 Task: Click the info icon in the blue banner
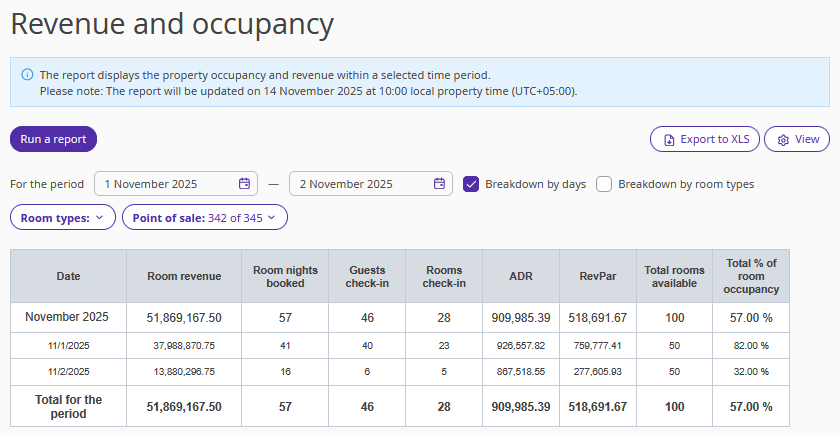tap(27, 75)
